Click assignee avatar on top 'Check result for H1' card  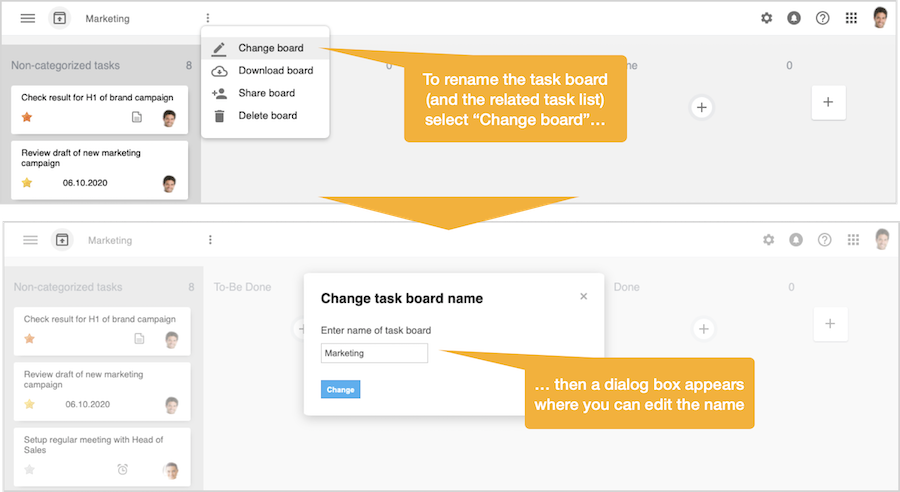coord(169,118)
